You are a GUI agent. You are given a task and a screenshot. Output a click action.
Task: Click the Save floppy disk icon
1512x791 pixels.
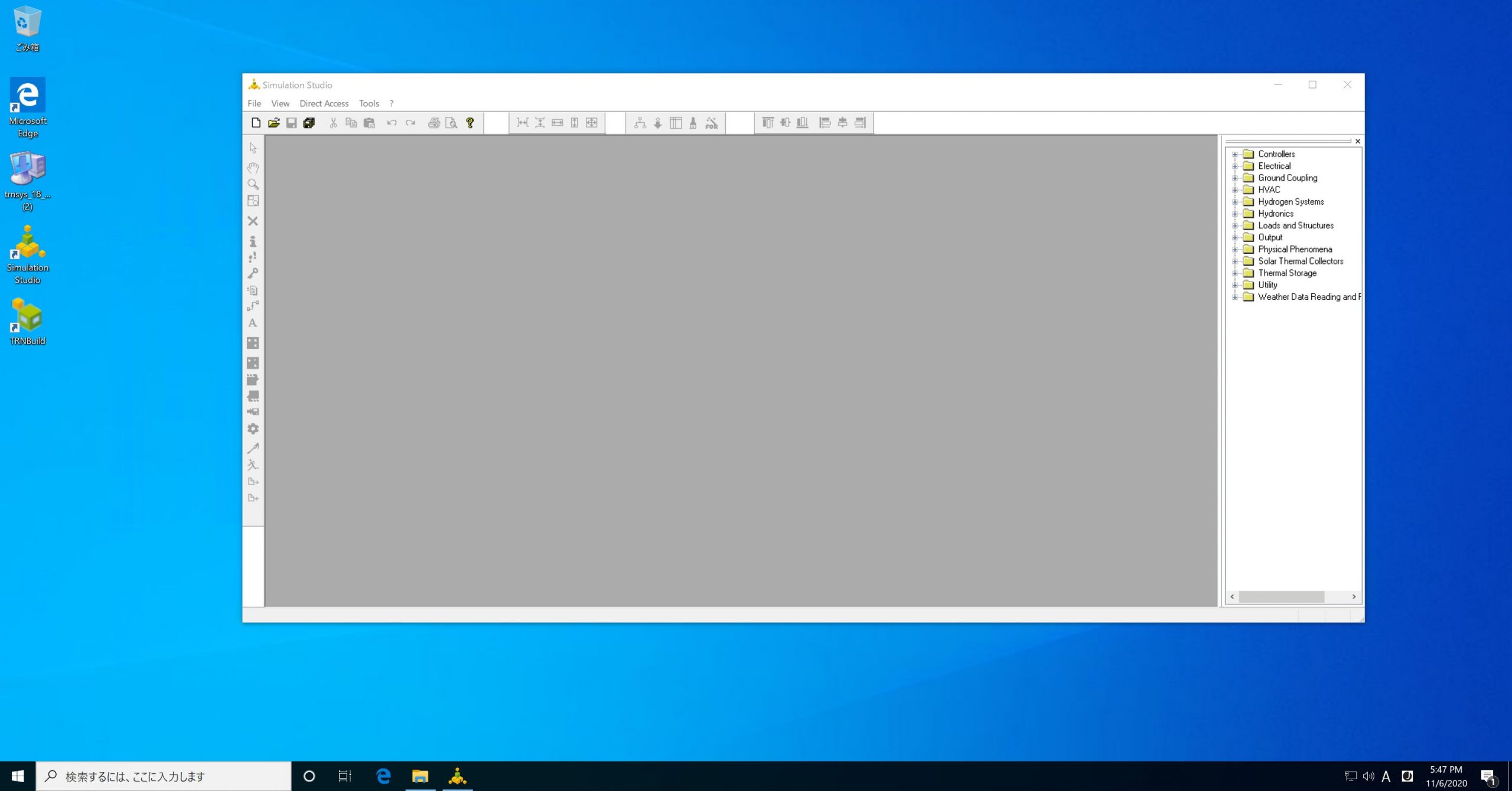(x=291, y=123)
